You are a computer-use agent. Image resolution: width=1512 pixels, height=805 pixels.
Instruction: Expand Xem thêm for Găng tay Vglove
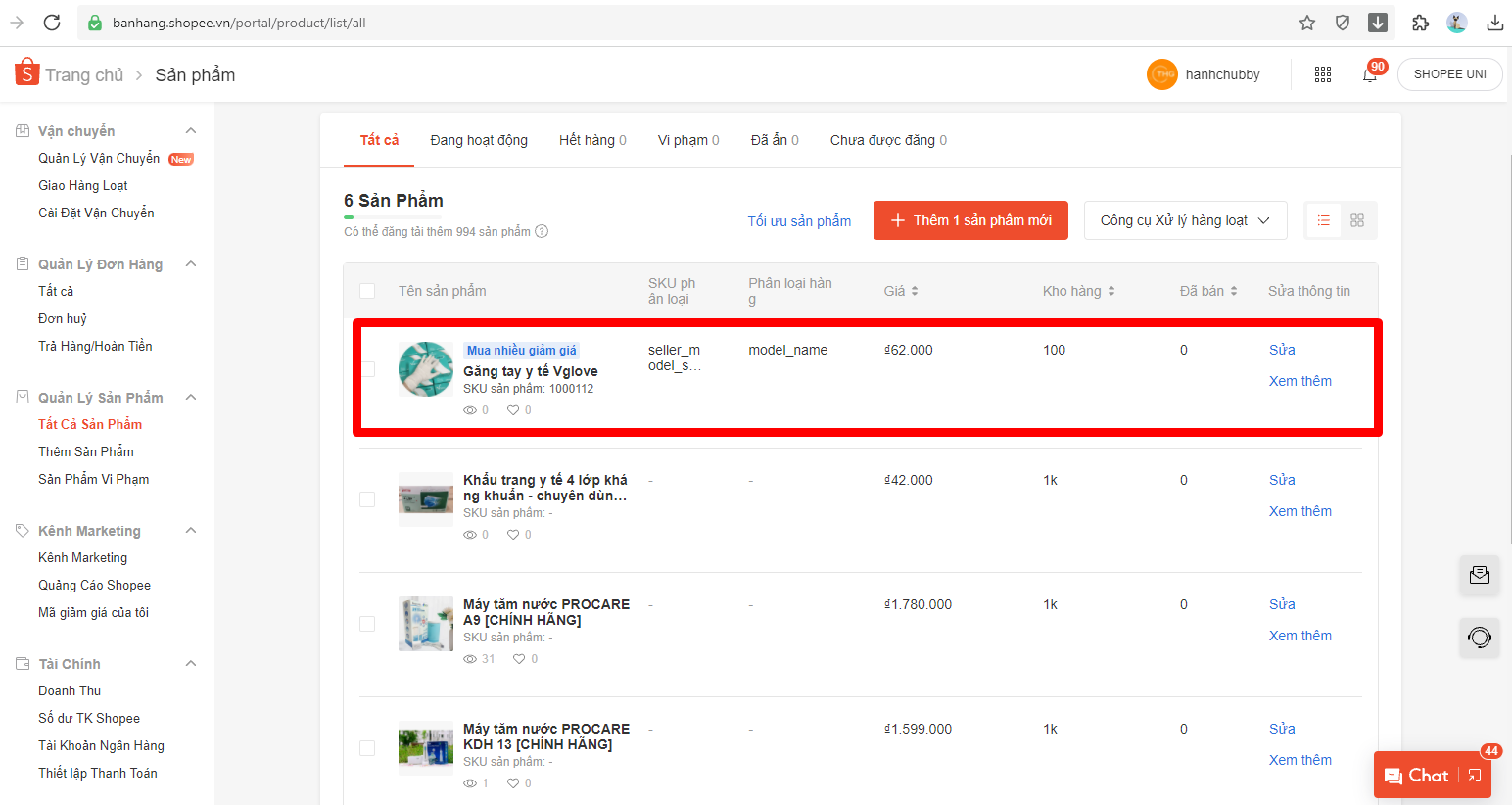coord(1300,381)
